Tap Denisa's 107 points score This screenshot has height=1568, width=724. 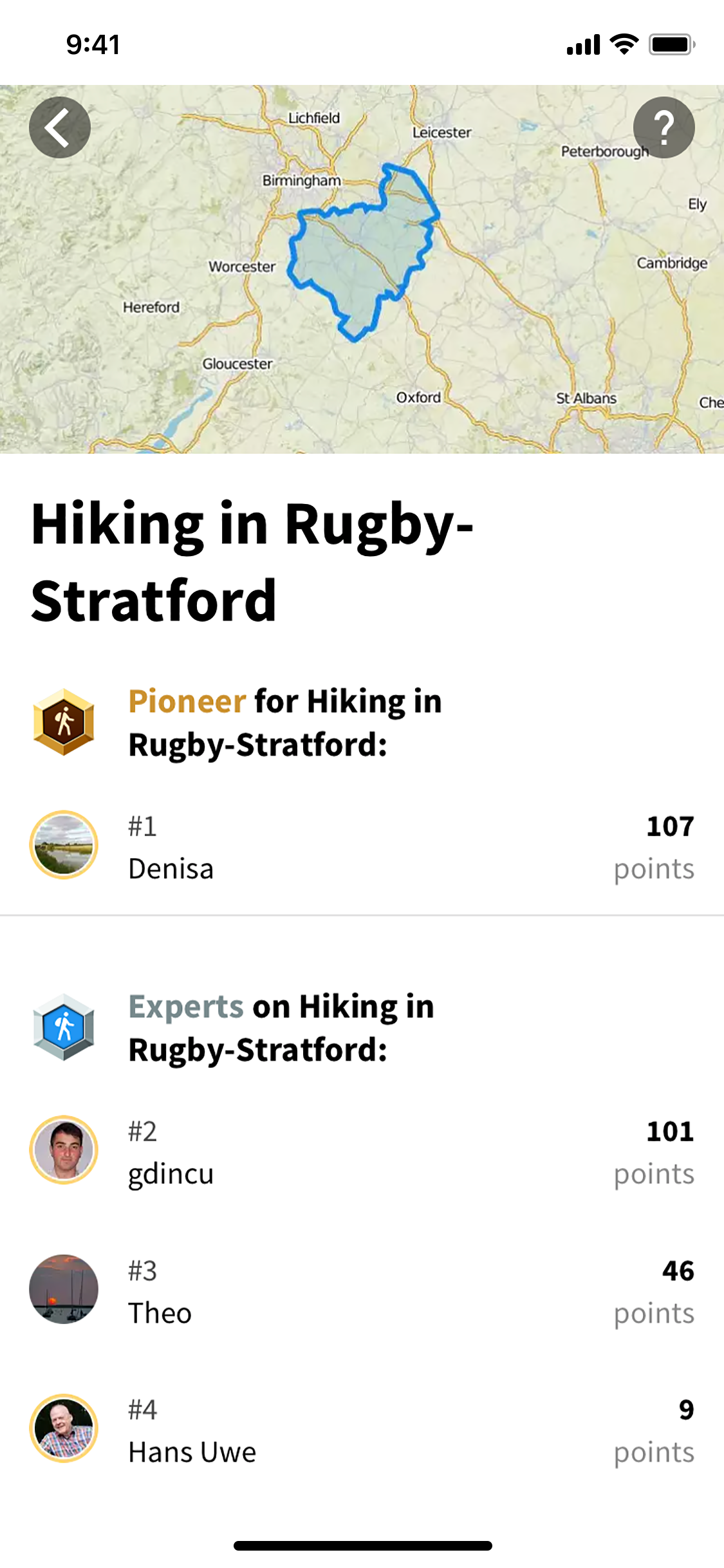point(669,826)
